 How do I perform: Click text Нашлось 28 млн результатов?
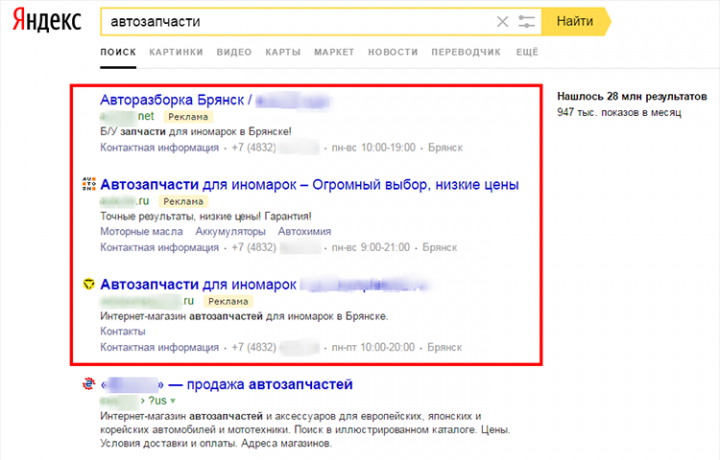(632, 96)
